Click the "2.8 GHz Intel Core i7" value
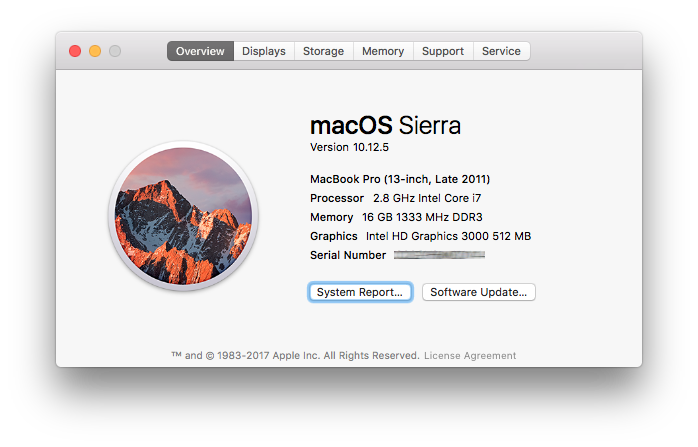The height and width of the screenshot is (447, 698). click(x=427, y=198)
